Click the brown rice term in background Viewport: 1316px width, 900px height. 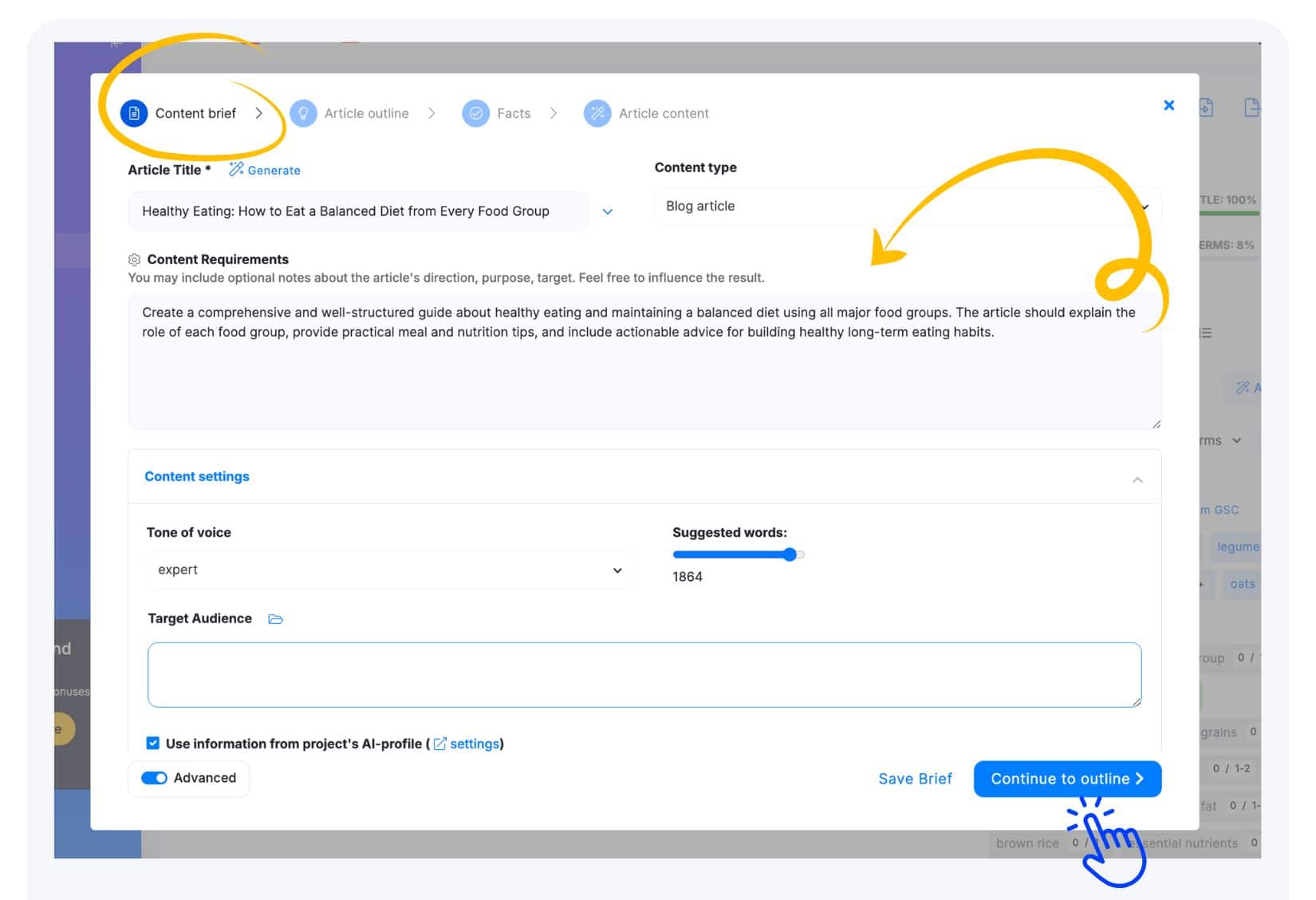click(x=1027, y=843)
